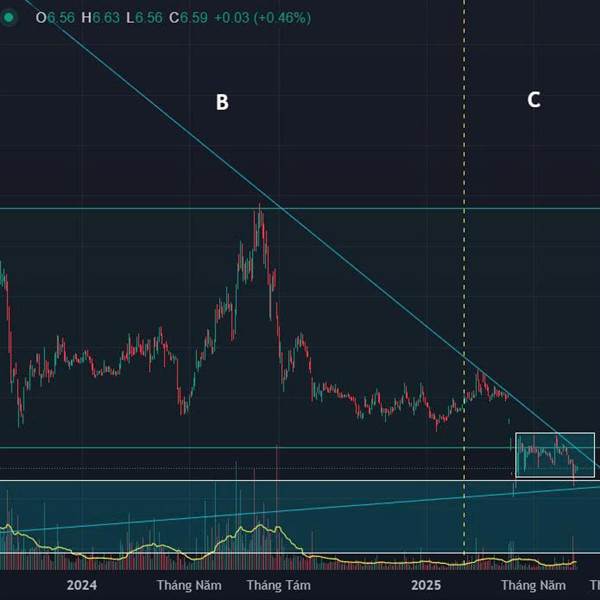Select the small highlighted rectangle near price lows

pos(555,455)
